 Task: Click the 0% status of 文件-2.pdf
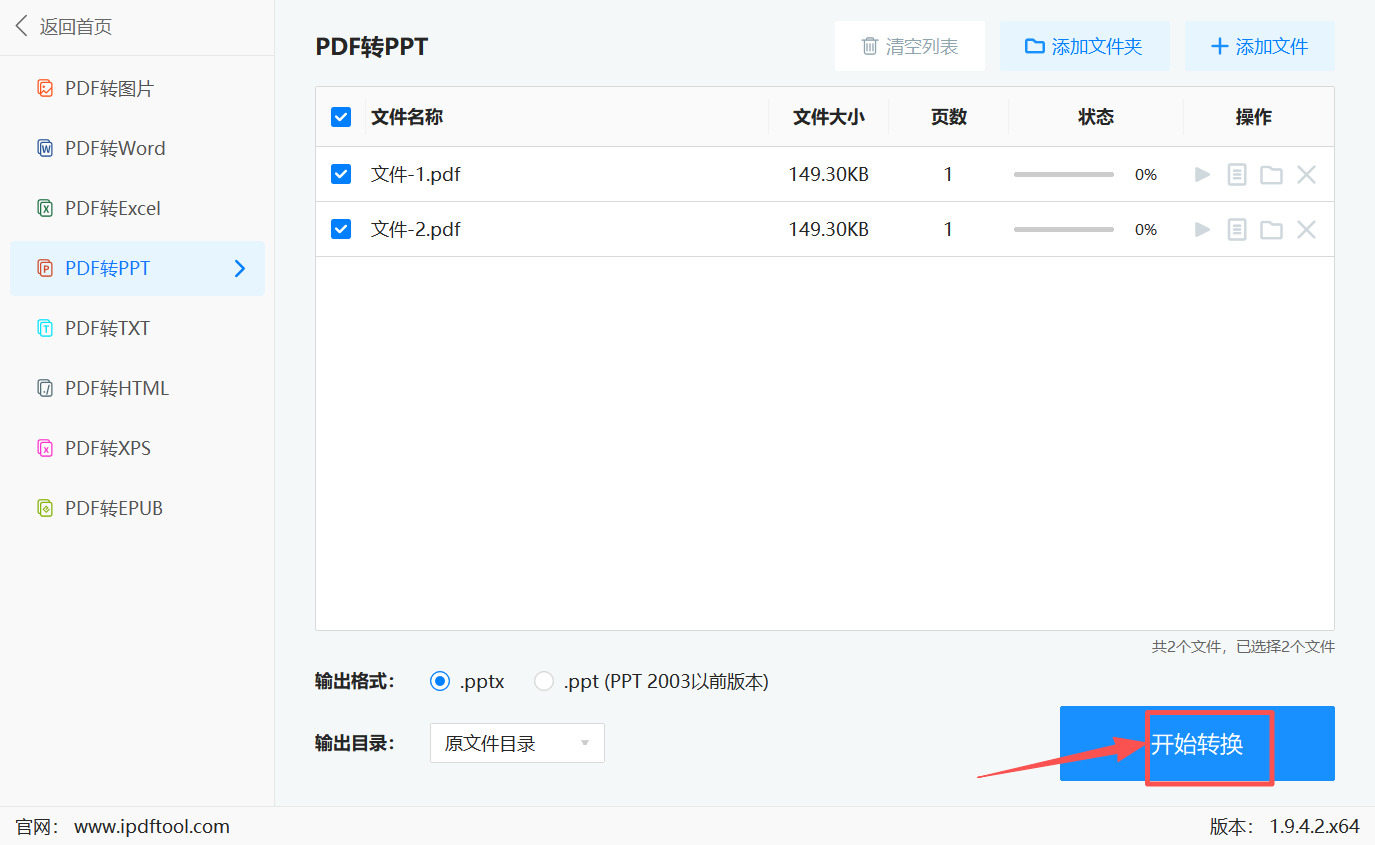[x=1146, y=230]
